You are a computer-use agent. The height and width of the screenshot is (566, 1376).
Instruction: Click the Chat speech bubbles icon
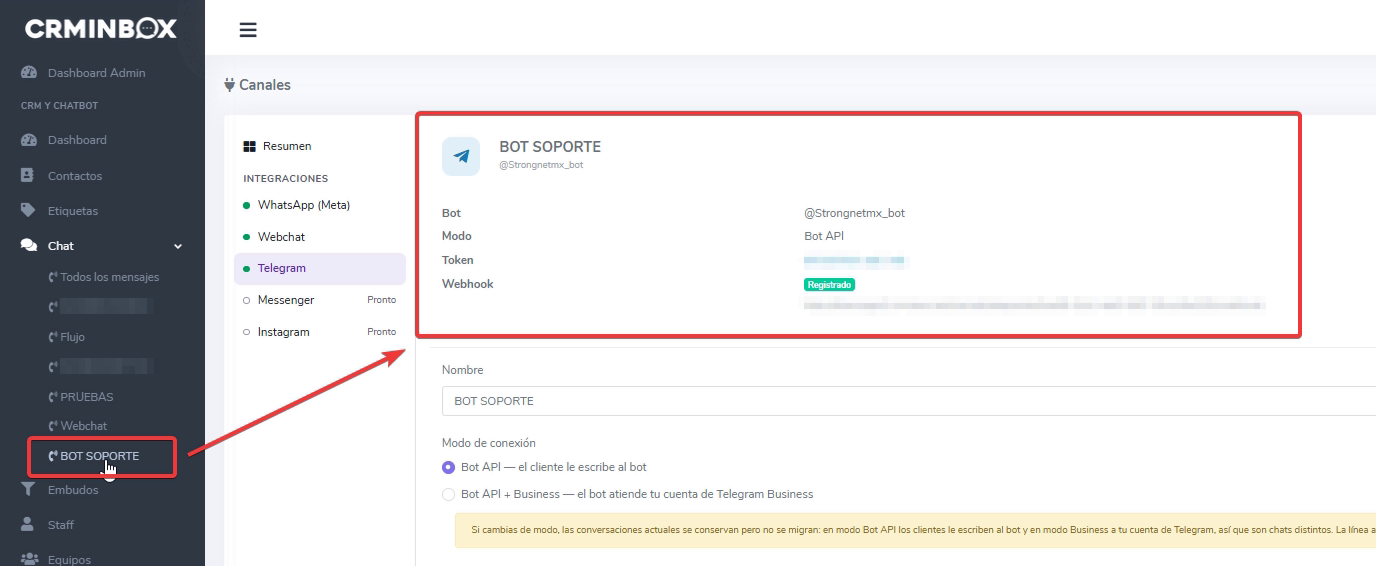28,246
